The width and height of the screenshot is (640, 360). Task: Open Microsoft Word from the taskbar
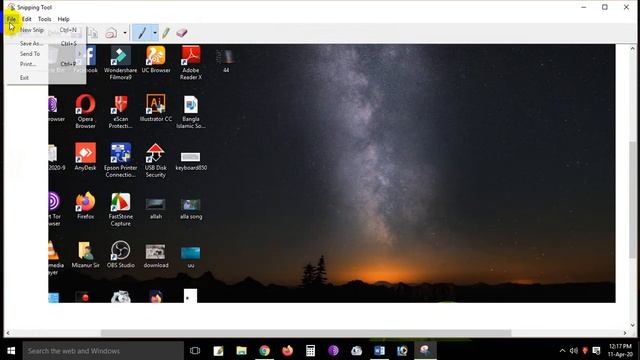pyautogui.click(x=379, y=351)
